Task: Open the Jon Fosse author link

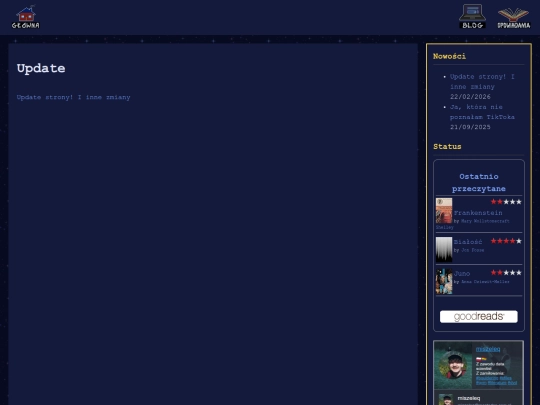Action: [472, 250]
